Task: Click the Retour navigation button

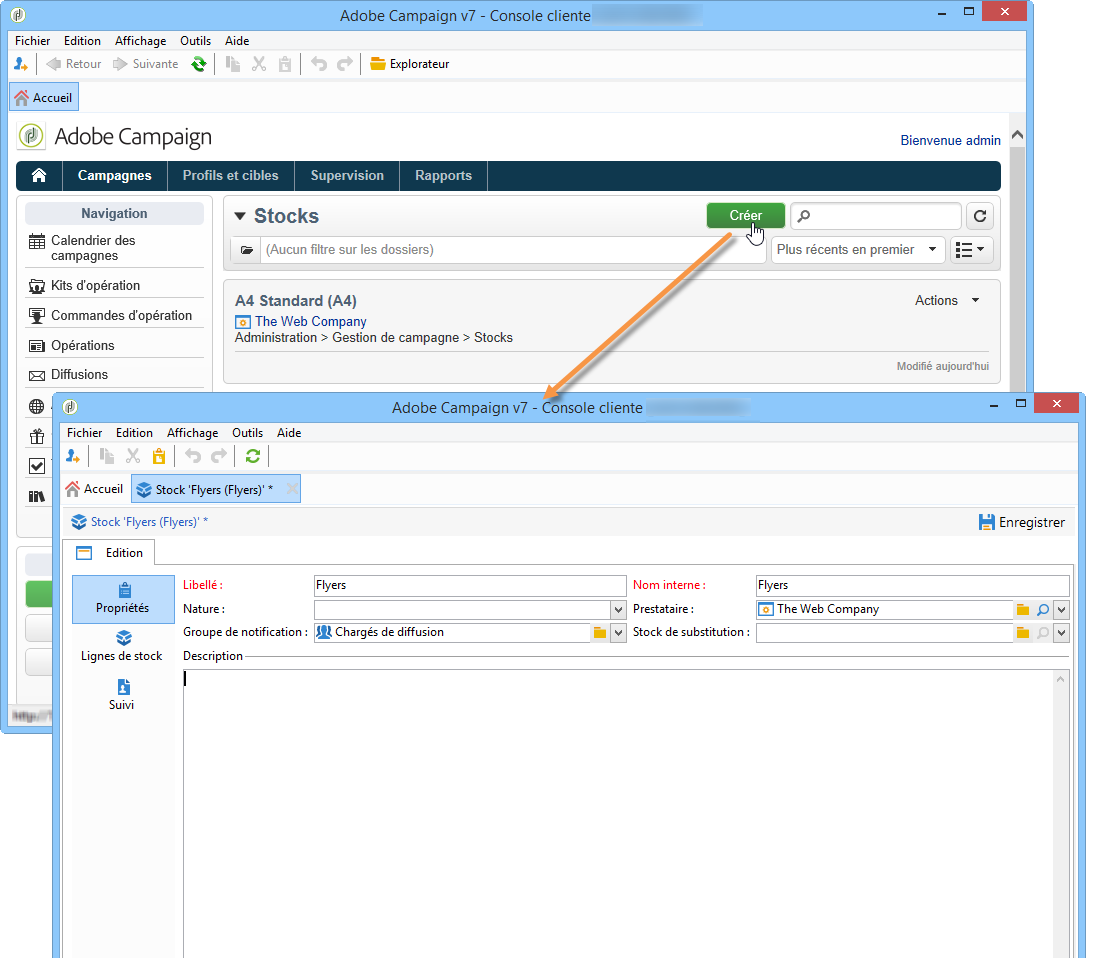Action: click(x=74, y=64)
